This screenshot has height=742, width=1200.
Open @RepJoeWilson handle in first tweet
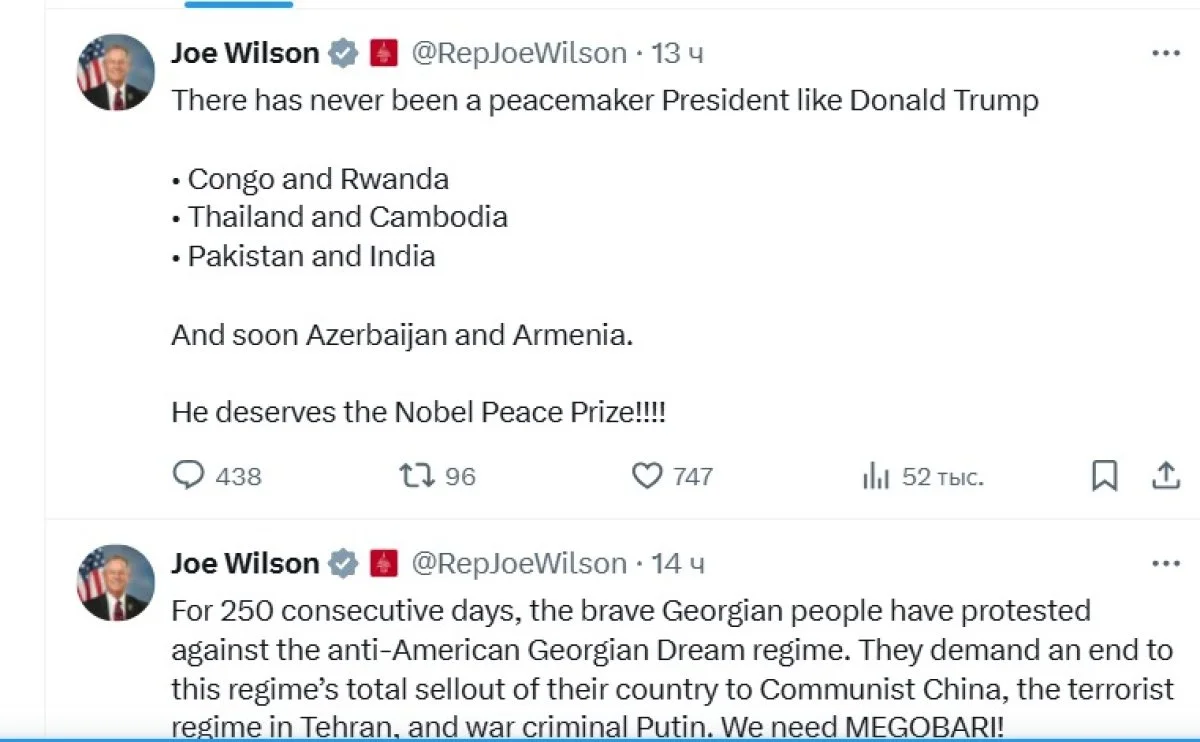tap(519, 53)
